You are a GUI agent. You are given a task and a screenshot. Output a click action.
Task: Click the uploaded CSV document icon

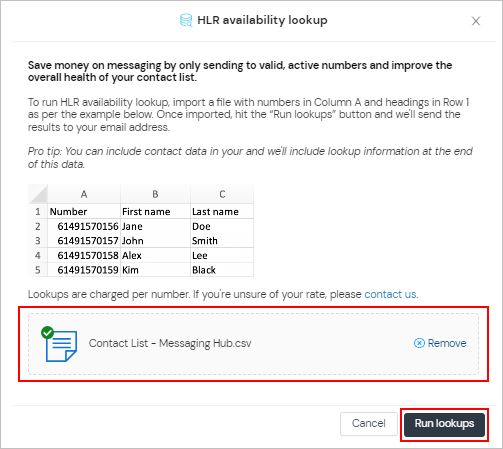(x=62, y=346)
